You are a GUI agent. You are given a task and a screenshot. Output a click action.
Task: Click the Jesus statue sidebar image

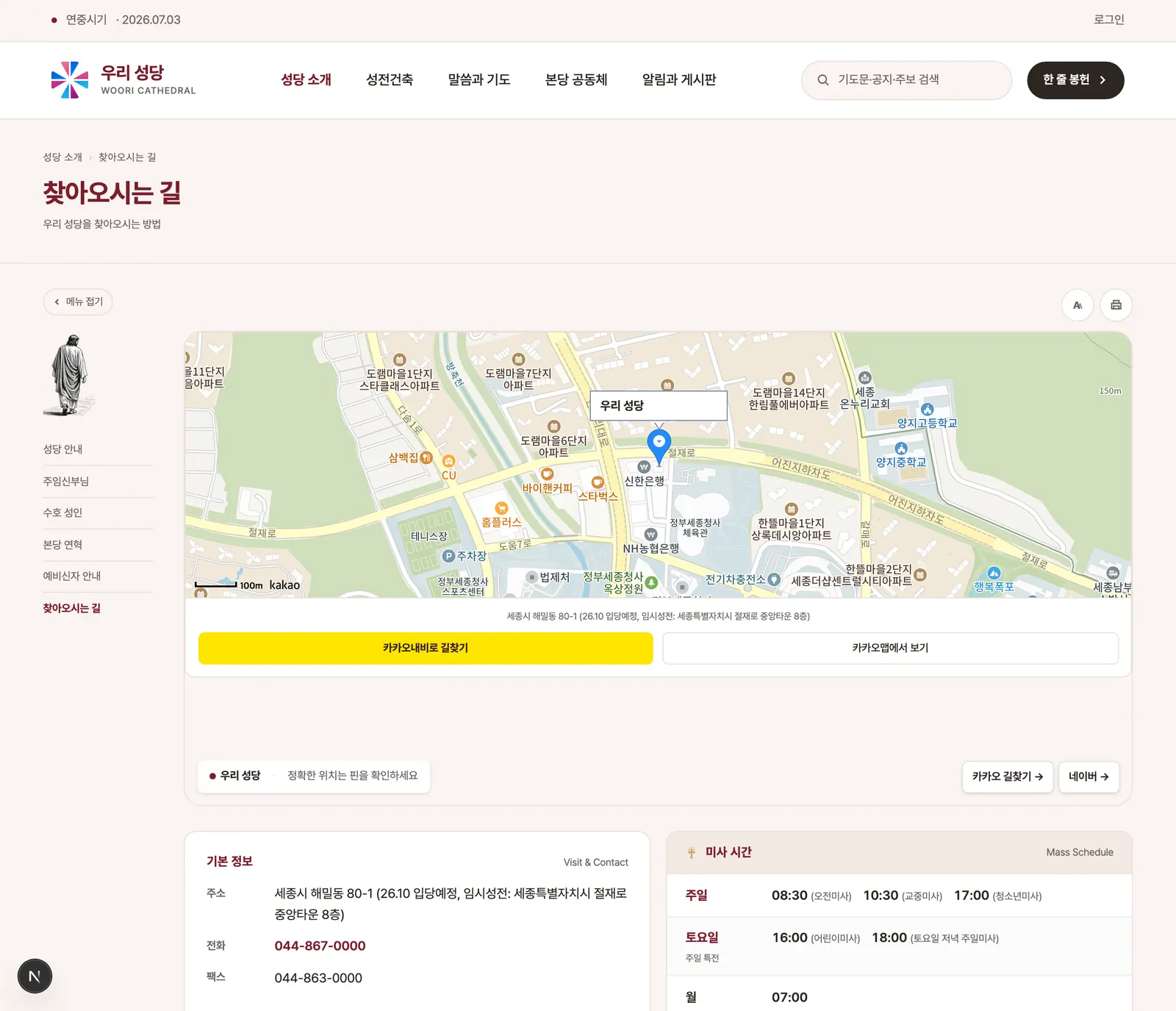click(70, 375)
